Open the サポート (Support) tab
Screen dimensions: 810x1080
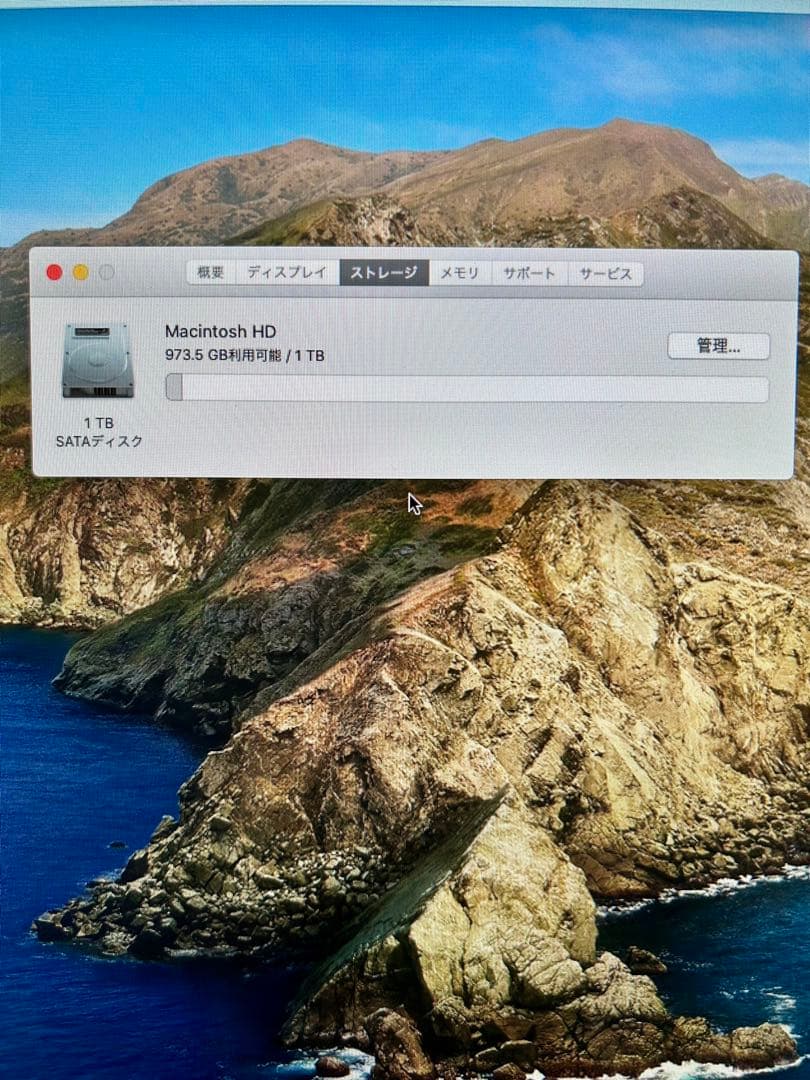[531, 271]
